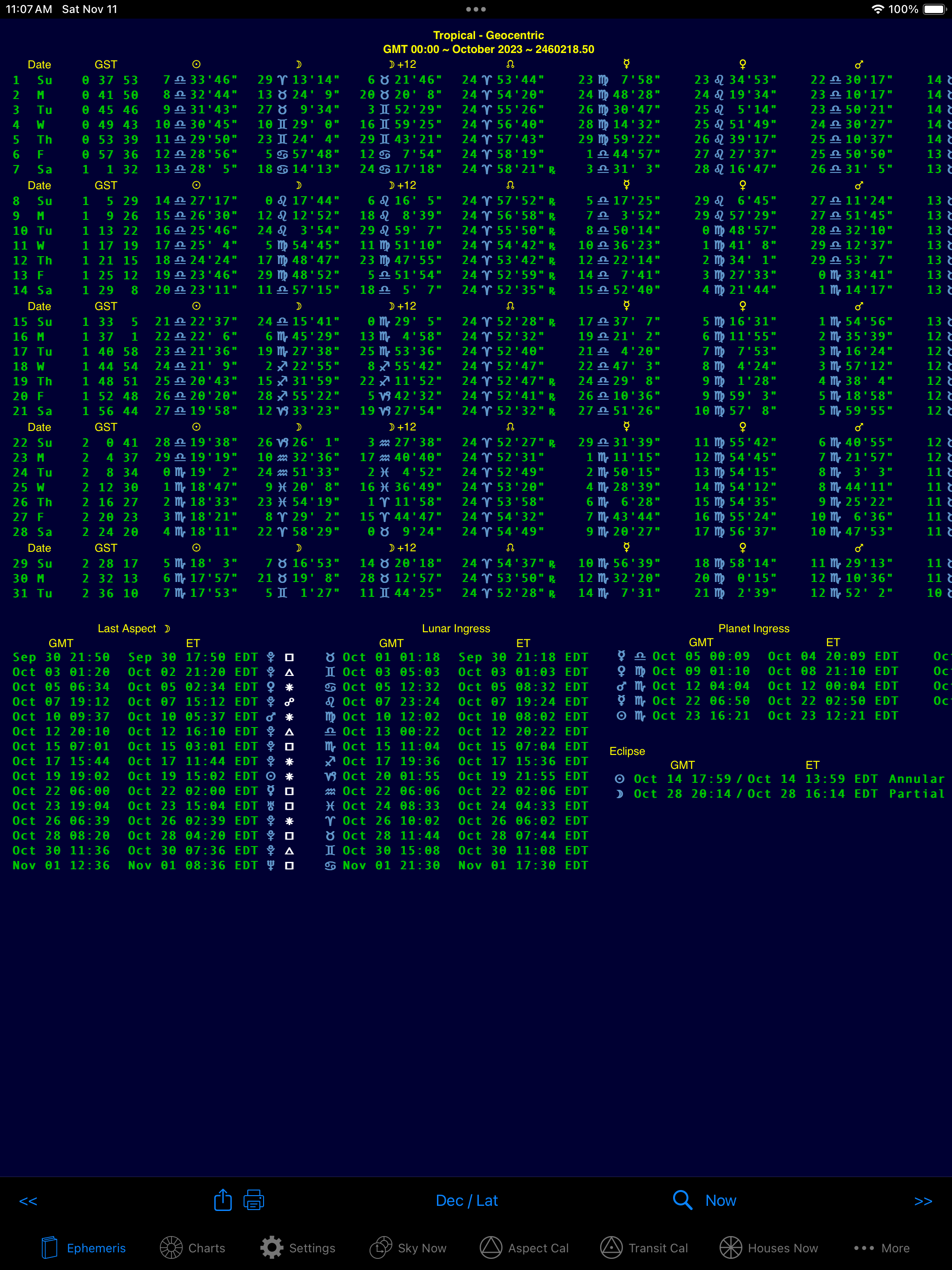
Task: Tap the Sagittarius glyph in Oct 17 19:36 lunar ingress
Action: click(x=330, y=761)
